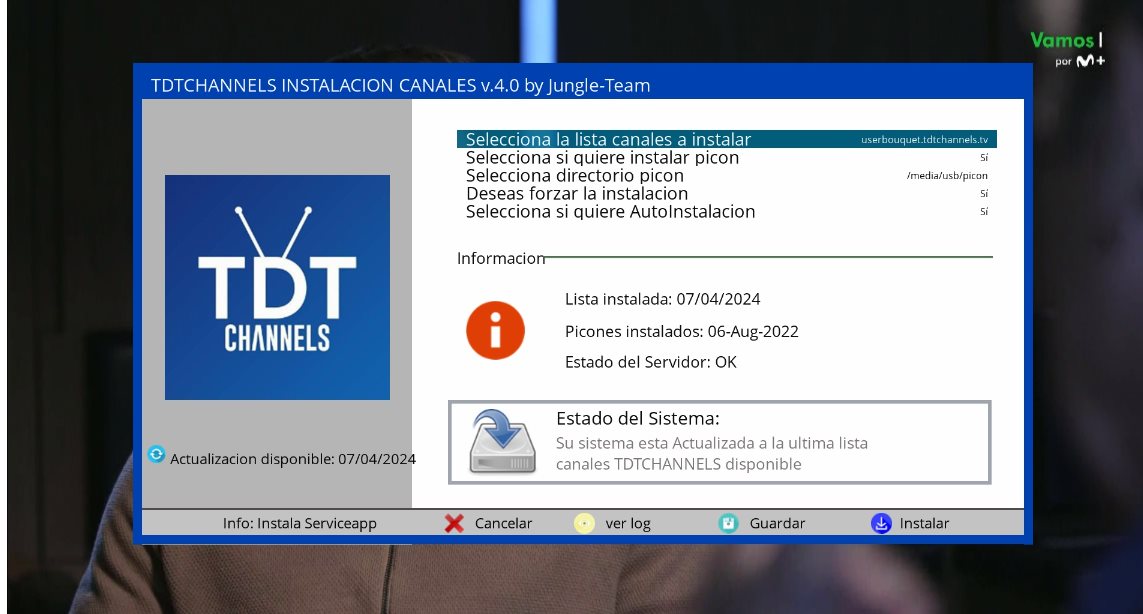Click the orange information icon
The image size is (1143, 614).
[495, 330]
